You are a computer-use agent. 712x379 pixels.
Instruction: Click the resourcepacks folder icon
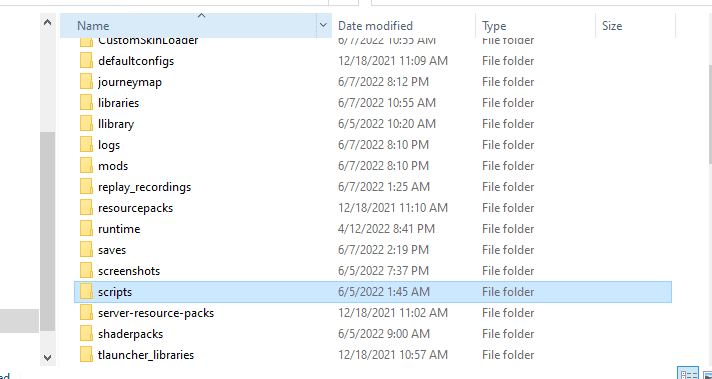pyautogui.click(x=86, y=208)
